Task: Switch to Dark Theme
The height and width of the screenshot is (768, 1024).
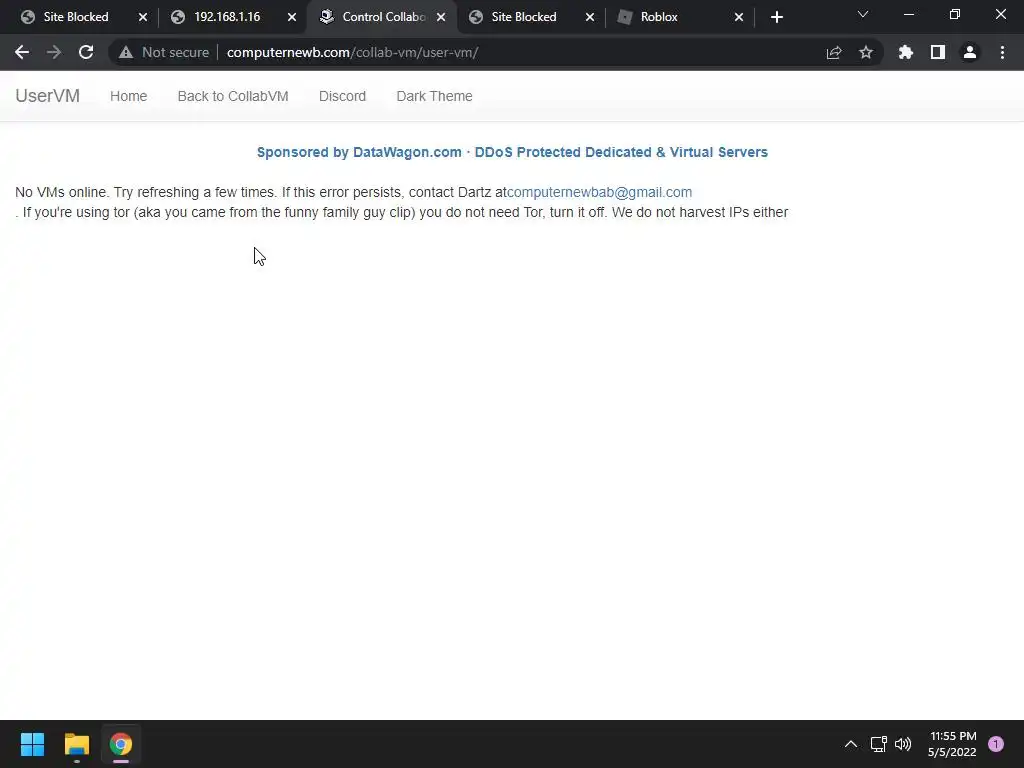Action: (x=434, y=96)
